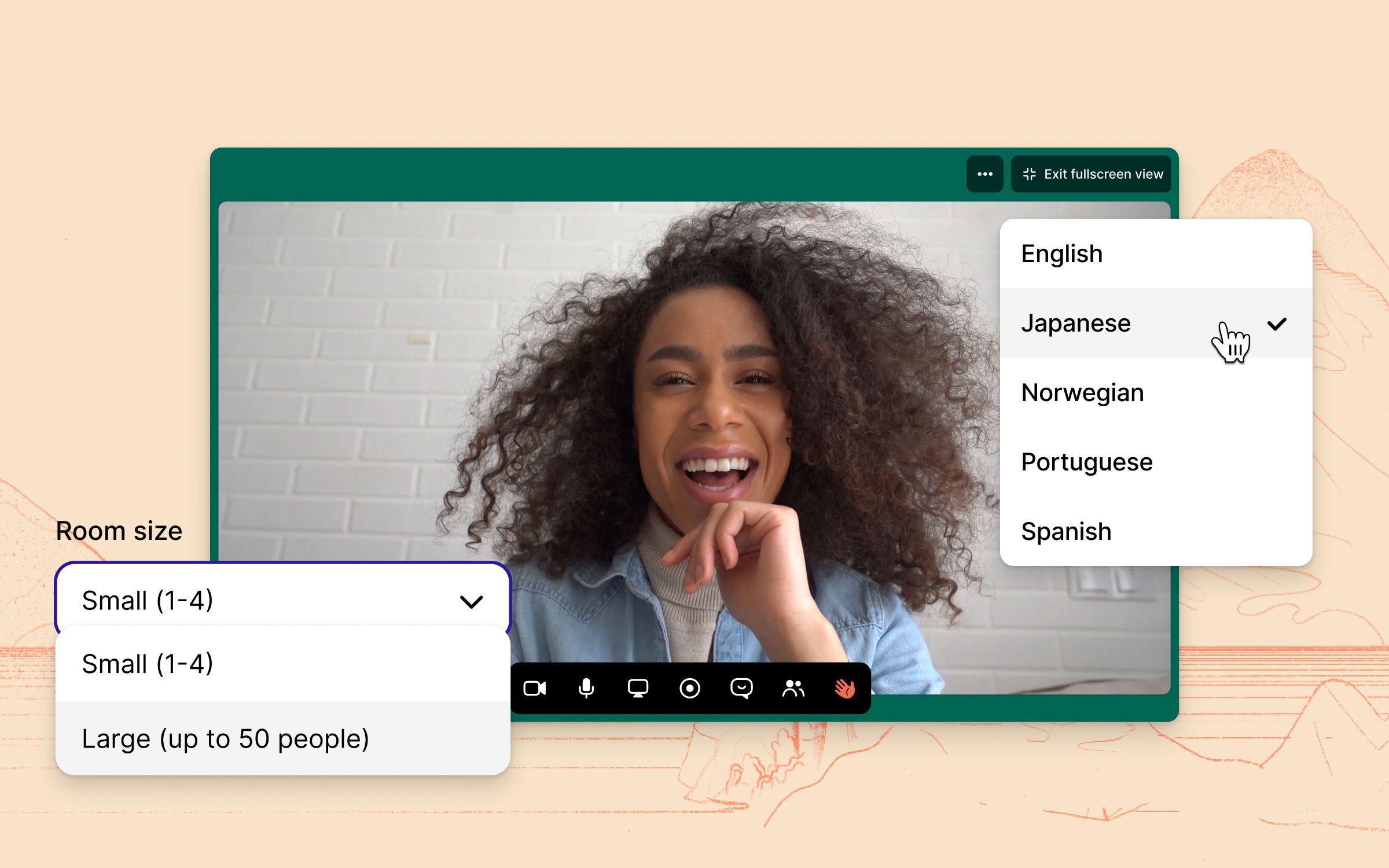Image resolution: width=1389 pixels, height=868 pixels.
Task: Open Spanish language option
Action: (x=1067, y=531)
